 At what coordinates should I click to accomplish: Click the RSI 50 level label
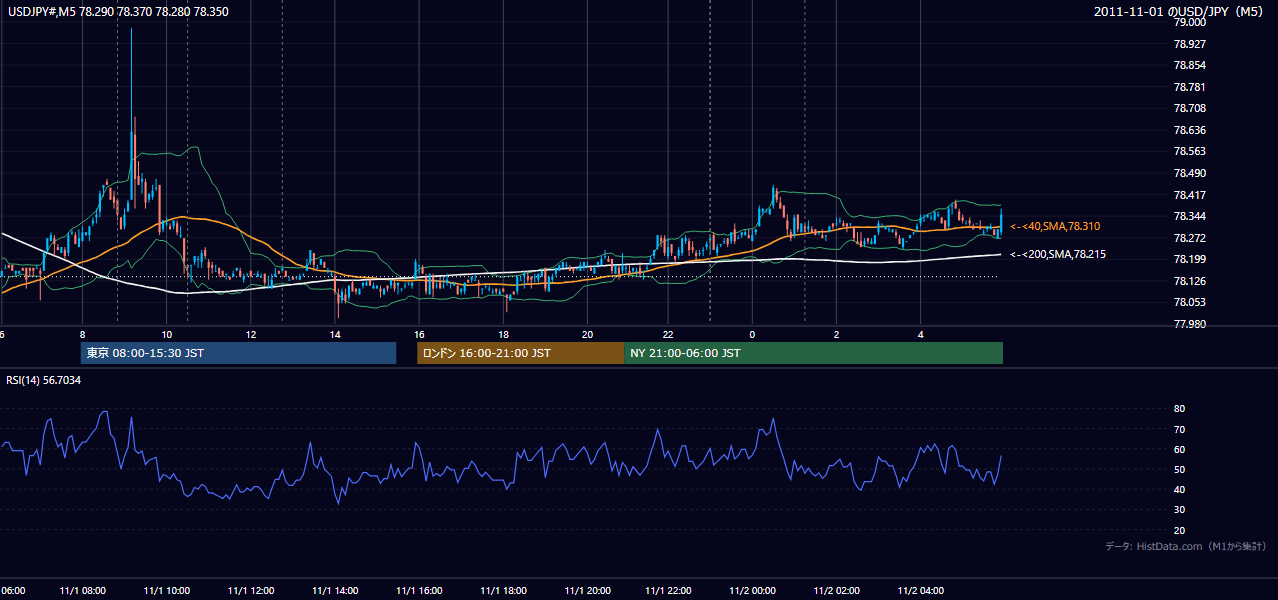pos(1179,469)
